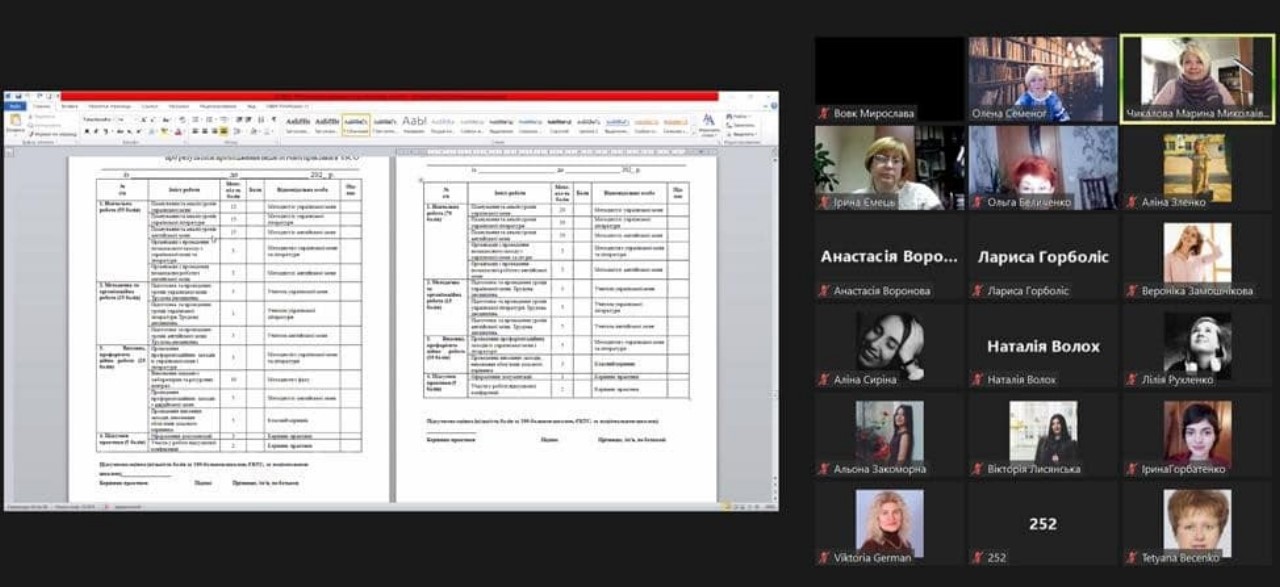The width and height of the screenshot is (1280, 587).
Task: Select the highlighted Normal style in gallery
Action: [x=355, y=124]
